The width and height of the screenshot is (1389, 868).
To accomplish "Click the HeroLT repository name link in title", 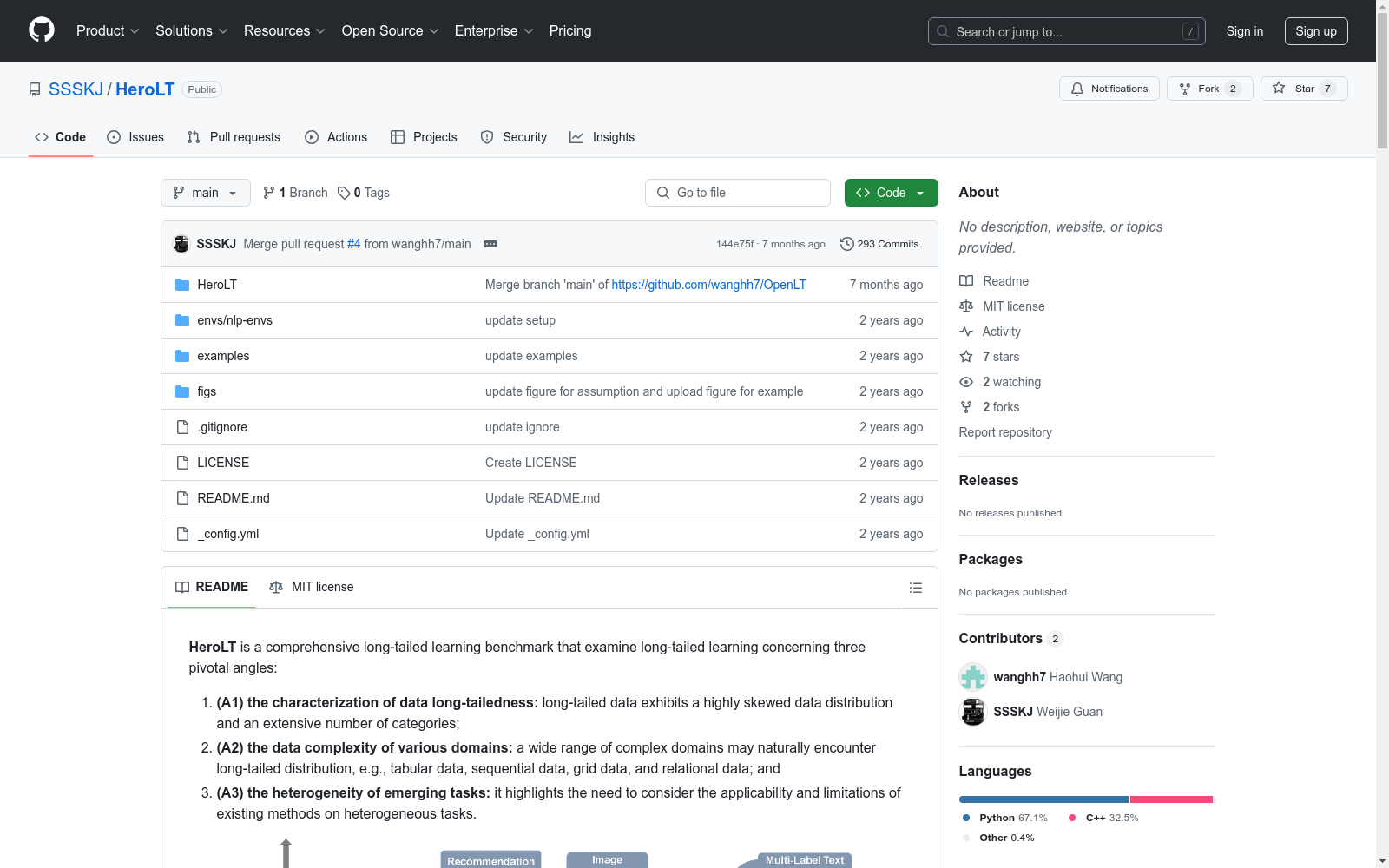I will point(145,89).
